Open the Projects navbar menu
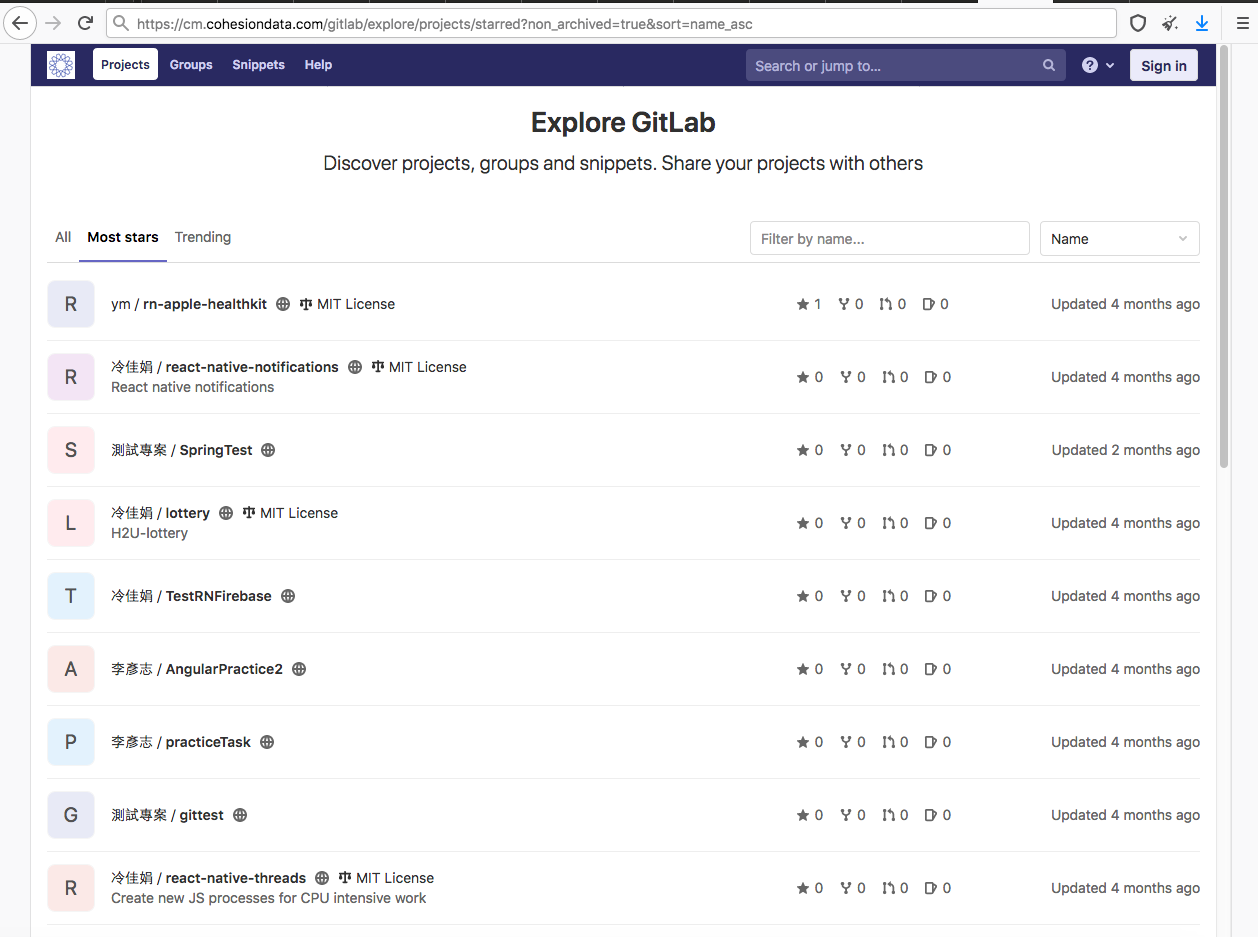Image resolution: width=1258 pixels, height=937 pixels. point(126,65)
